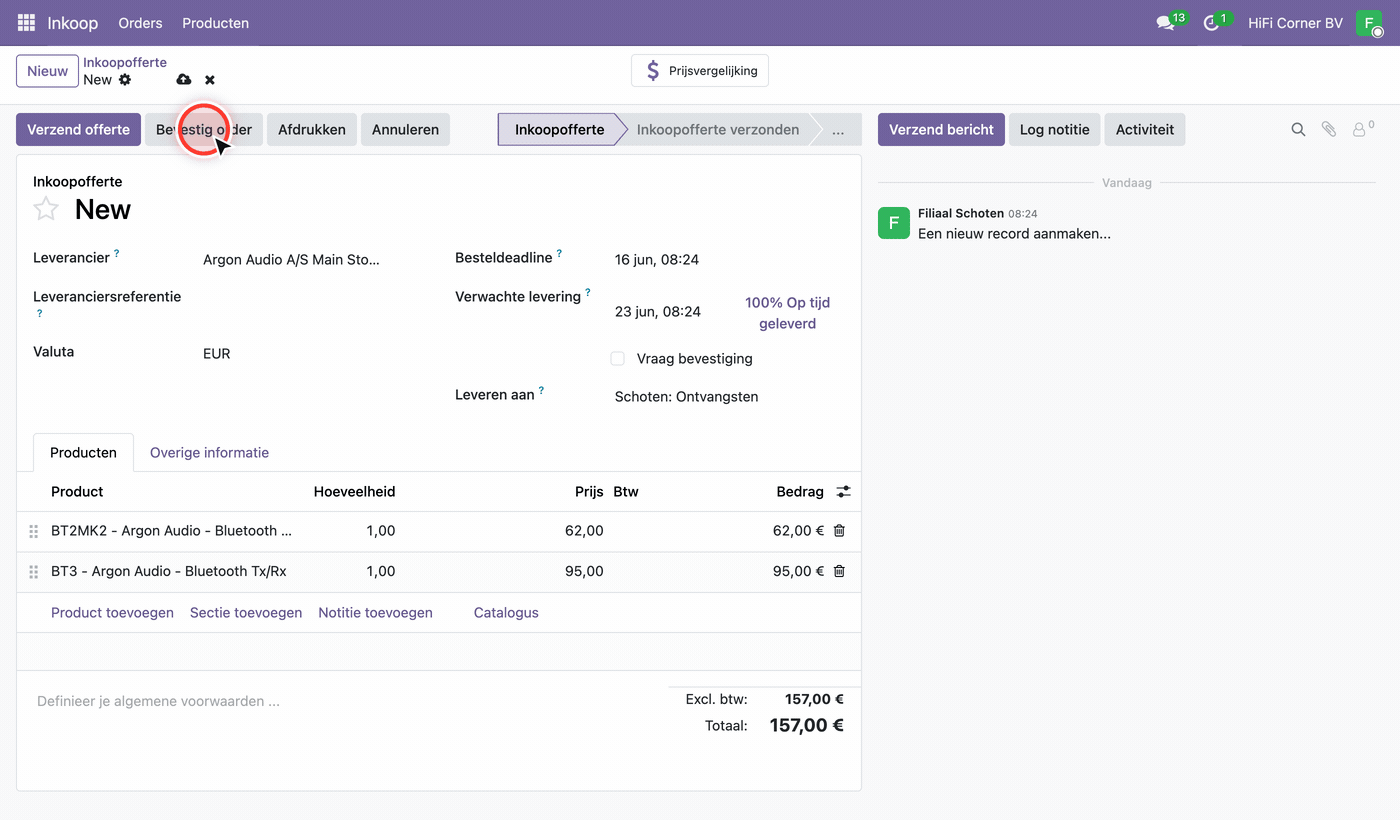Switch to the Overige informatie tab
This screenshot has height=820, width=1400.
coord(209,453)
